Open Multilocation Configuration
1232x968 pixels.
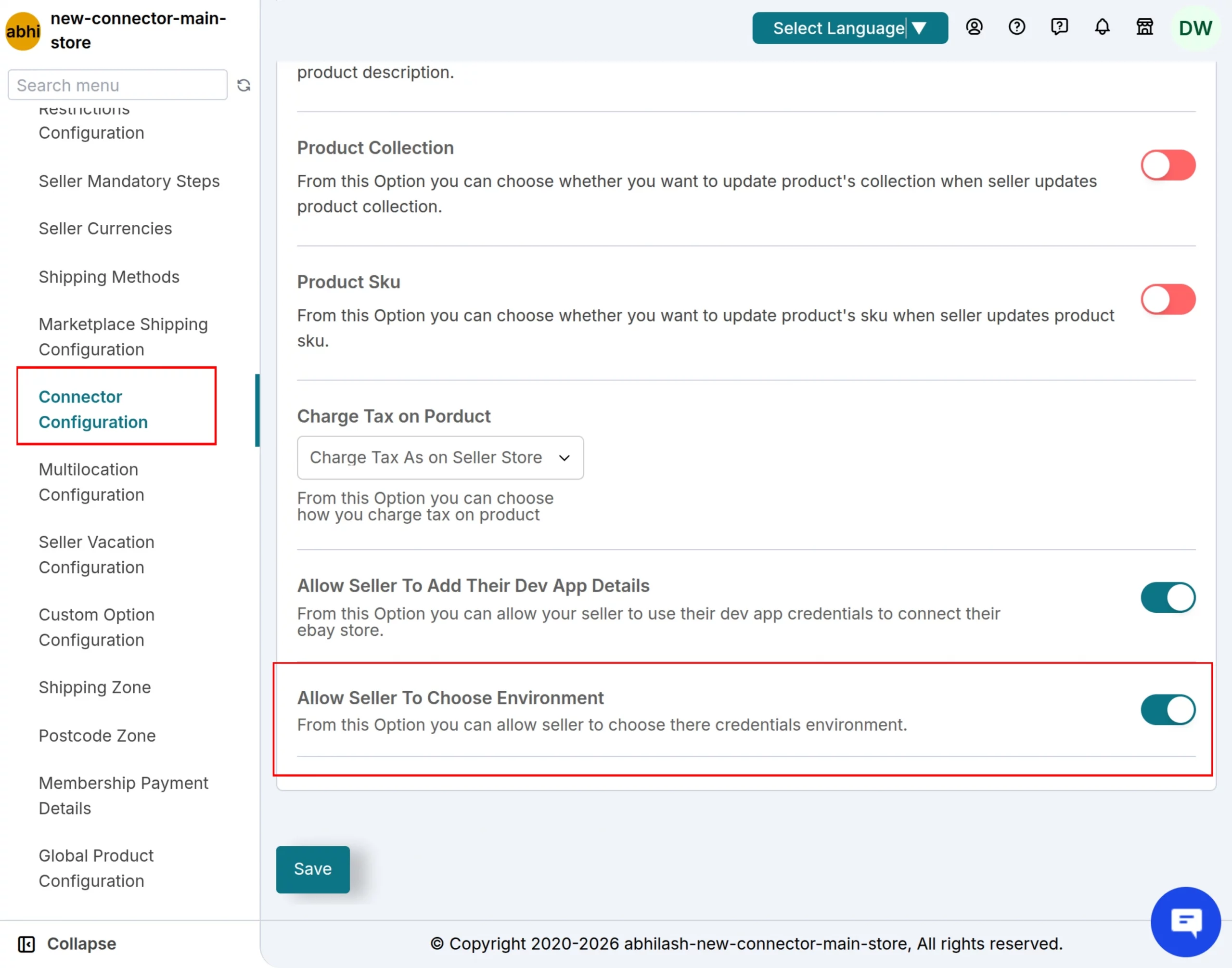(91, 482)
